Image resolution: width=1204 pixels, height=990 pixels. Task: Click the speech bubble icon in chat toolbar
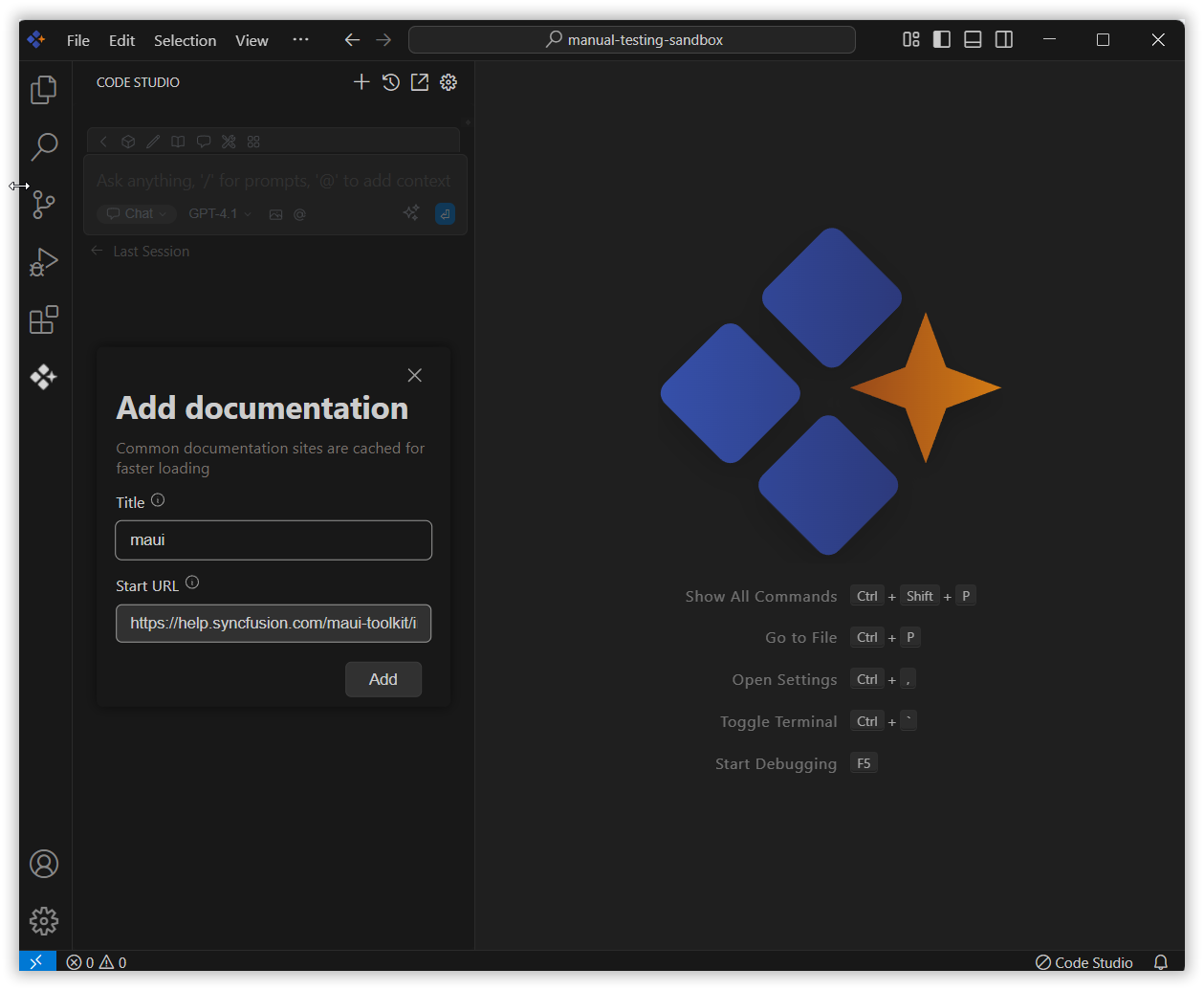tap(204, 142)
